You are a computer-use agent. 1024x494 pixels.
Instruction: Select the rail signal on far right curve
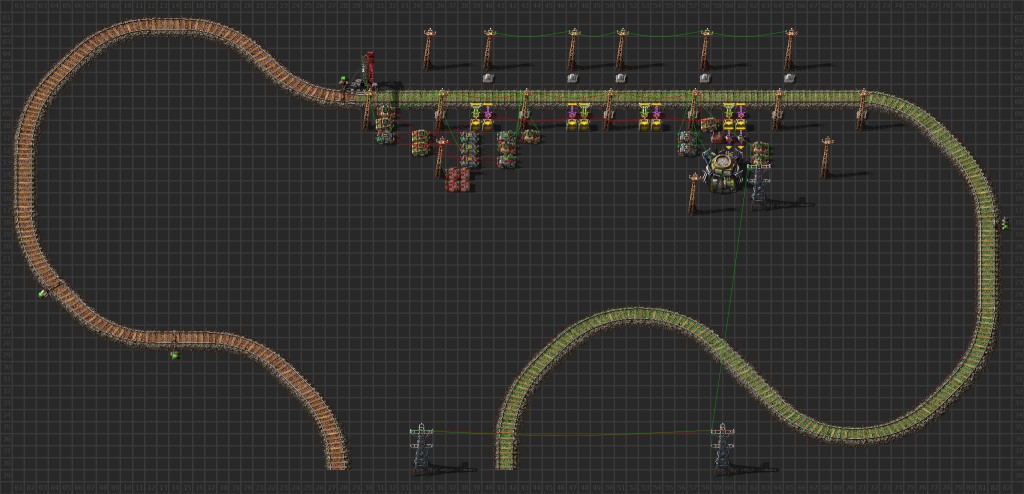tap(1004, 223)
